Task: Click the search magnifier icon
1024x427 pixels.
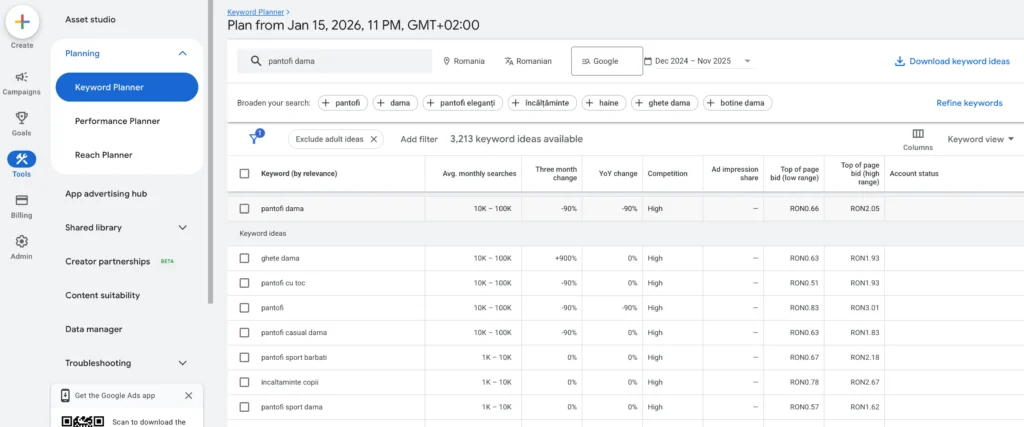Action: click(x=256, y=61)
